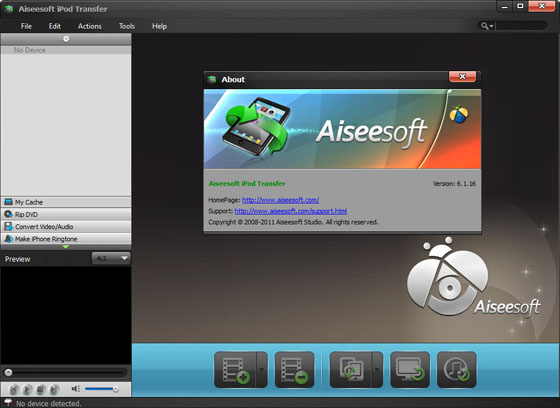
Task: Click the Version: 6.1.16 text
Action: 454,184
